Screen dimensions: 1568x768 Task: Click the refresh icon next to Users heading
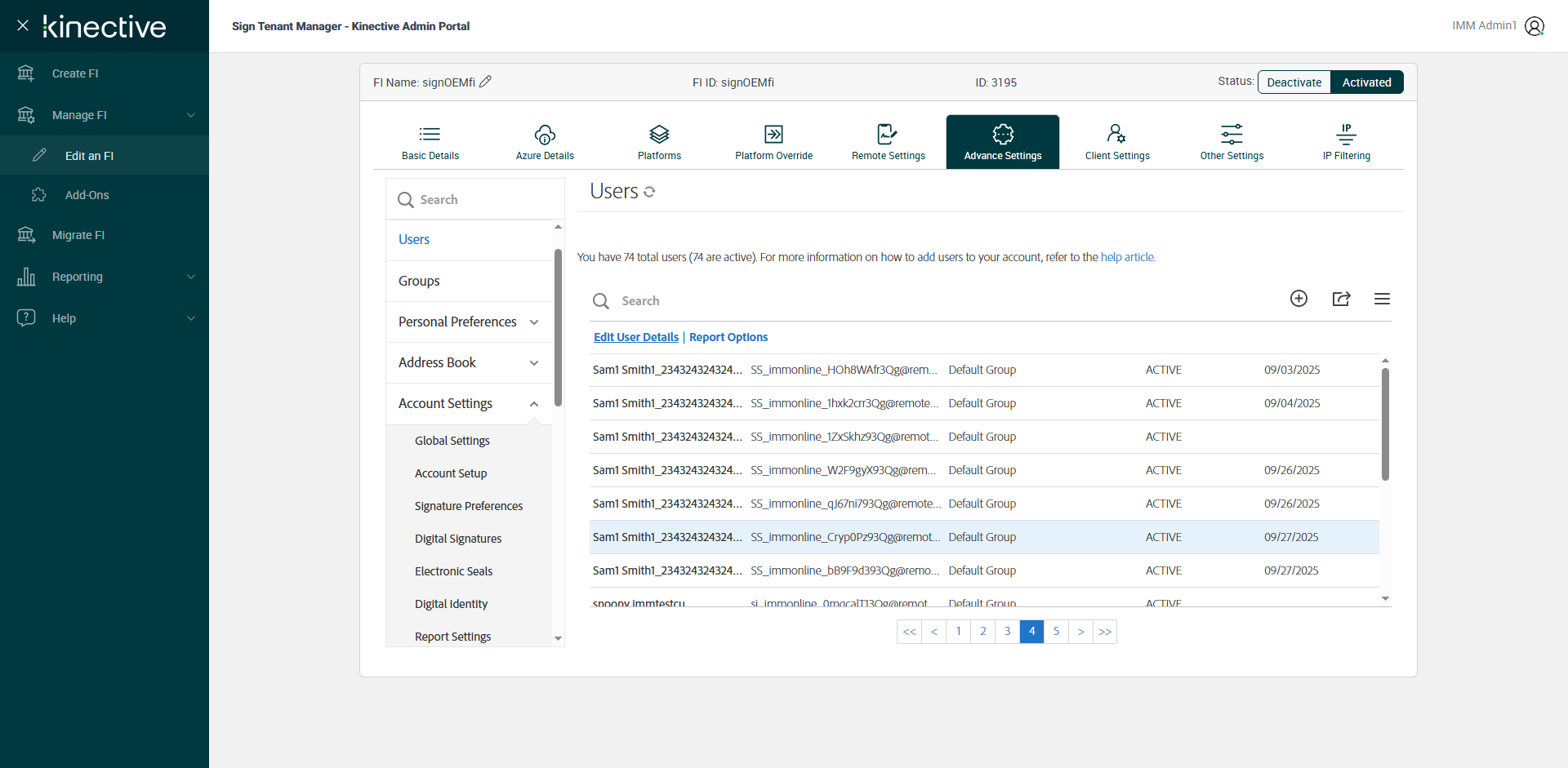(x=649, y=192)
